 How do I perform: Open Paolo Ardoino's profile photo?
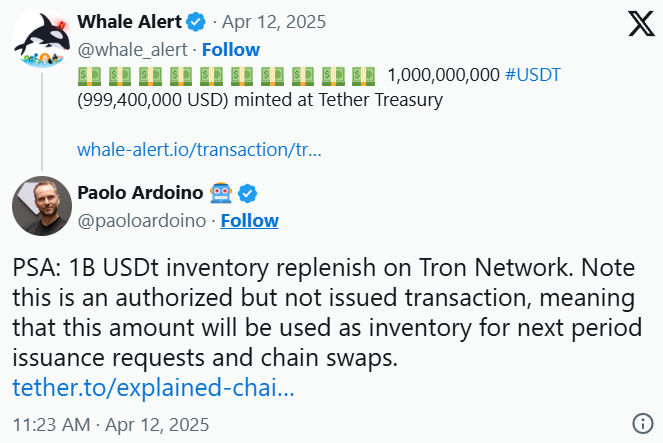[41, 207]
